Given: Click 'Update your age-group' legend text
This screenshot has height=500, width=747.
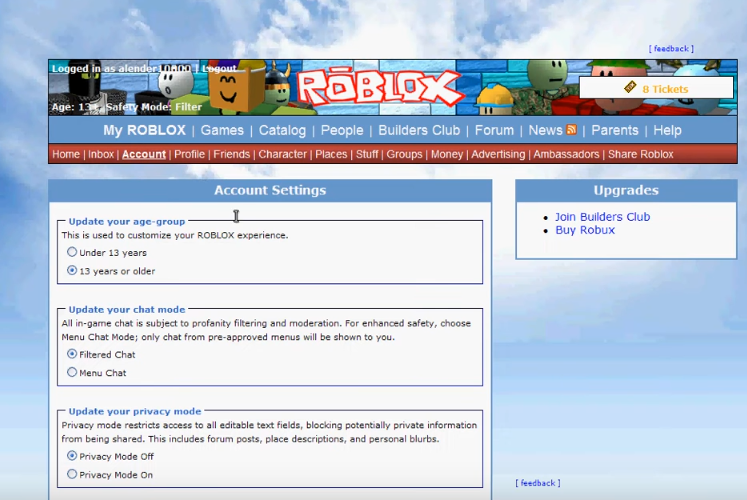Looking at the screenshot, I should click(127, 221).
